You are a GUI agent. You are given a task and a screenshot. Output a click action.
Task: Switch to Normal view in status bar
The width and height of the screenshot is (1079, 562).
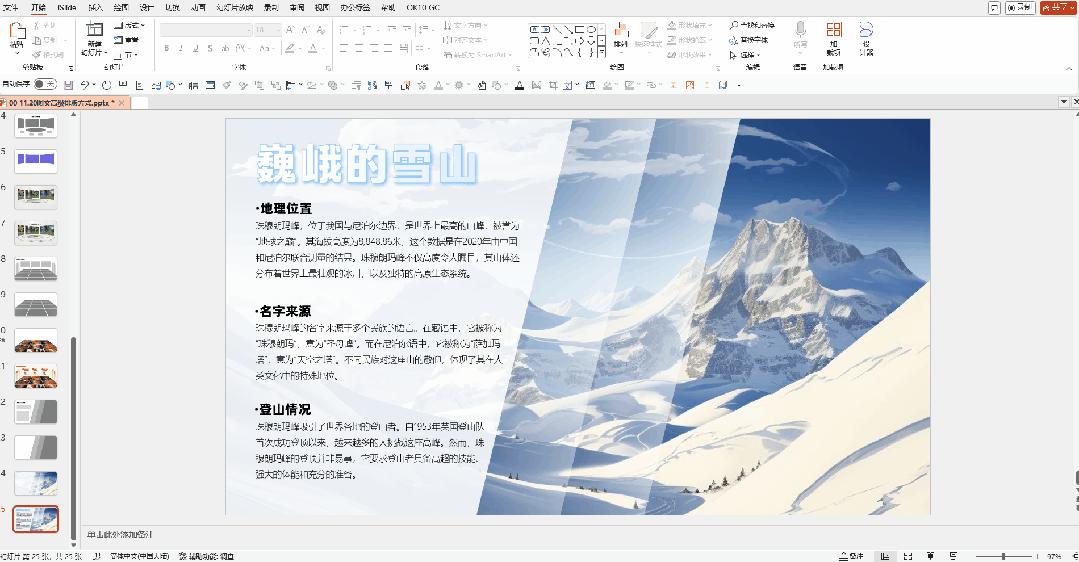point(885,556)
